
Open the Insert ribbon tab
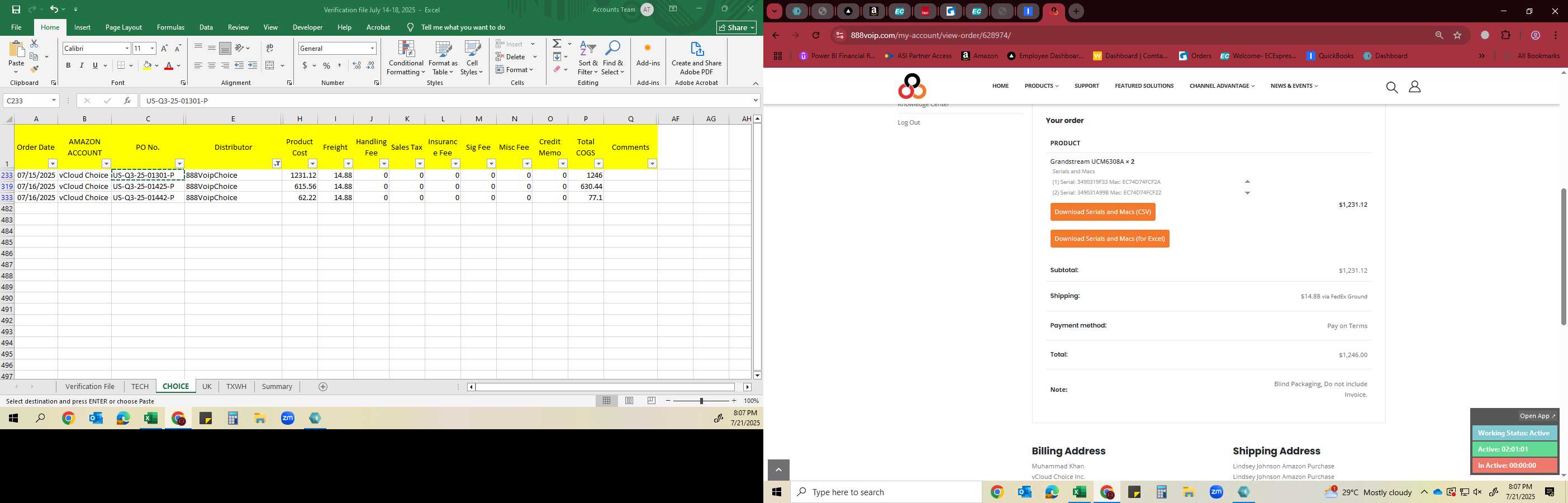[82, 27]
